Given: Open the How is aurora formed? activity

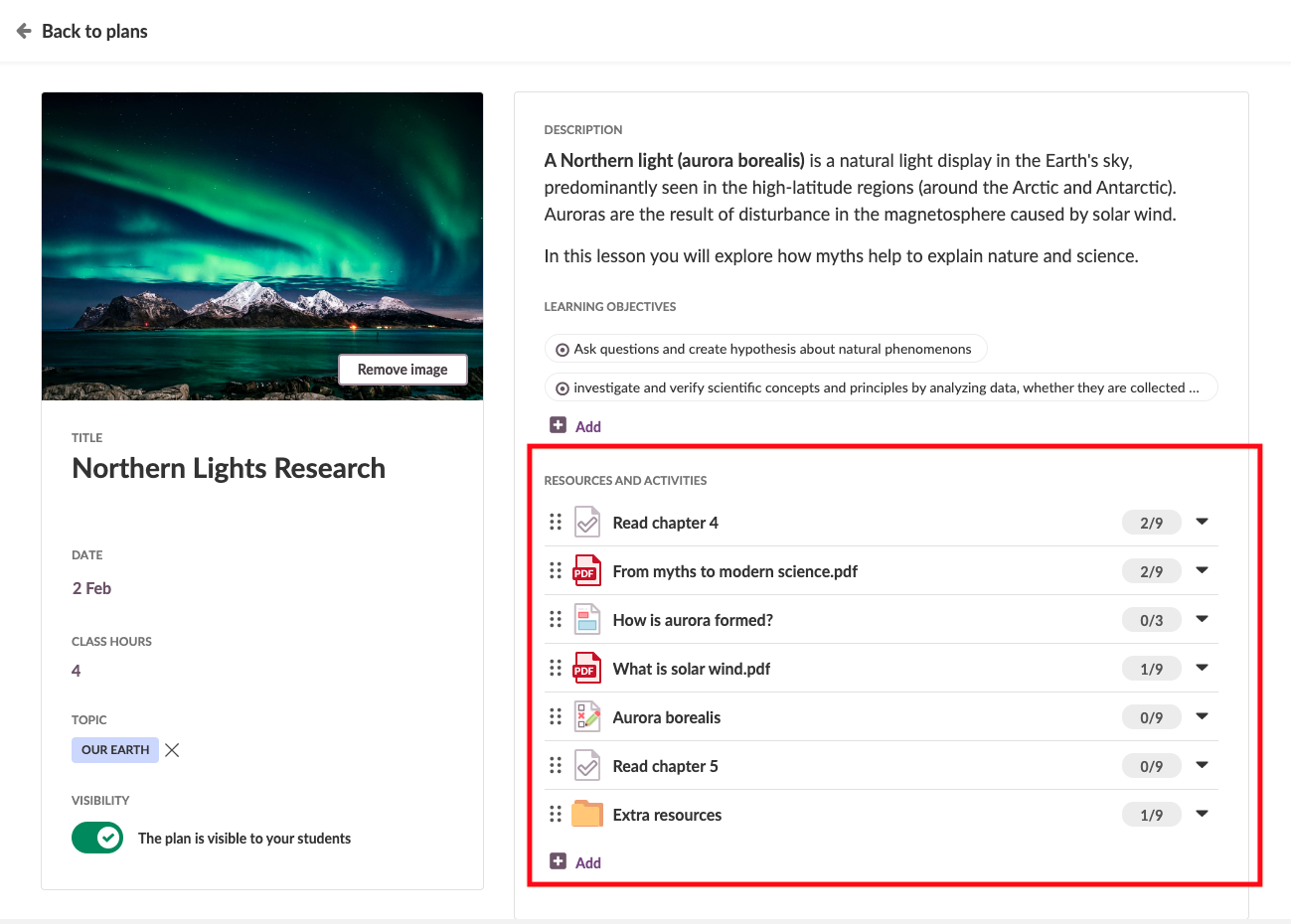Looking at the screenshot, I should pos(692,620).
